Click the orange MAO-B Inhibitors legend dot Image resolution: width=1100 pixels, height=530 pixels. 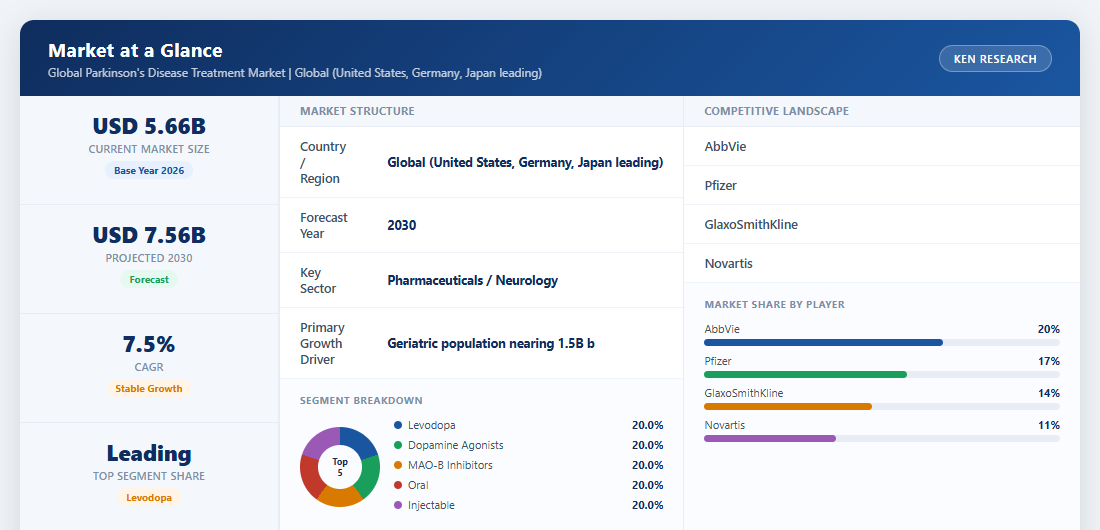click(398, 465)
